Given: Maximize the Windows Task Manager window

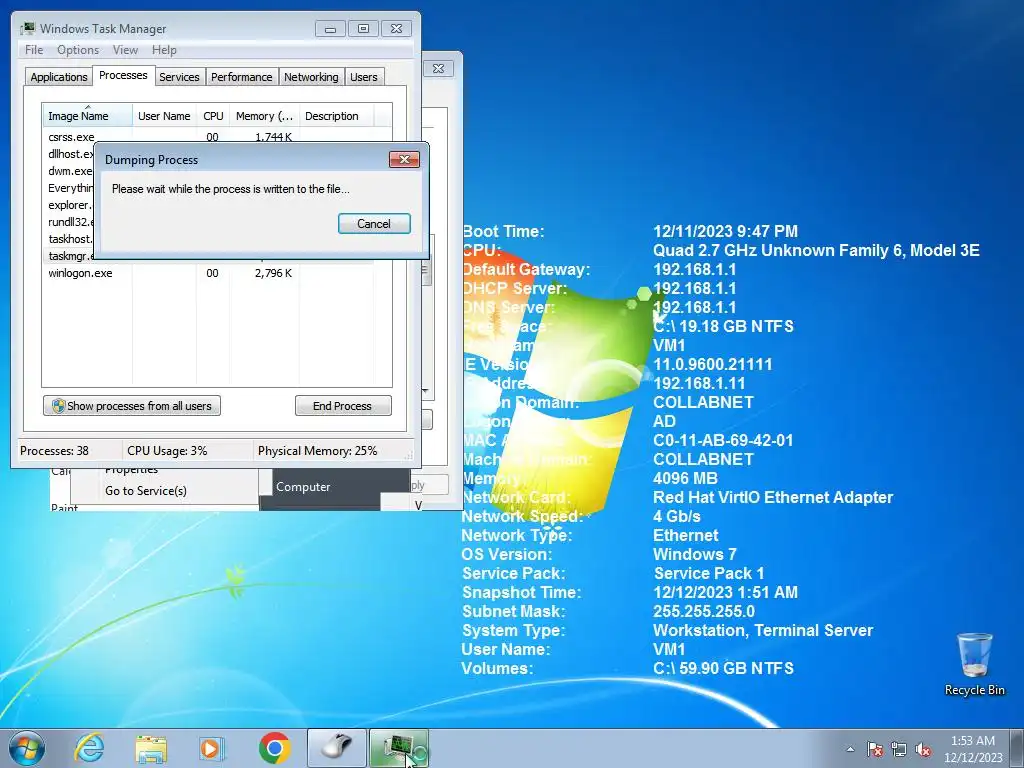Looking at the screenshot, I should pyautogui.click(x=363, y=29).
